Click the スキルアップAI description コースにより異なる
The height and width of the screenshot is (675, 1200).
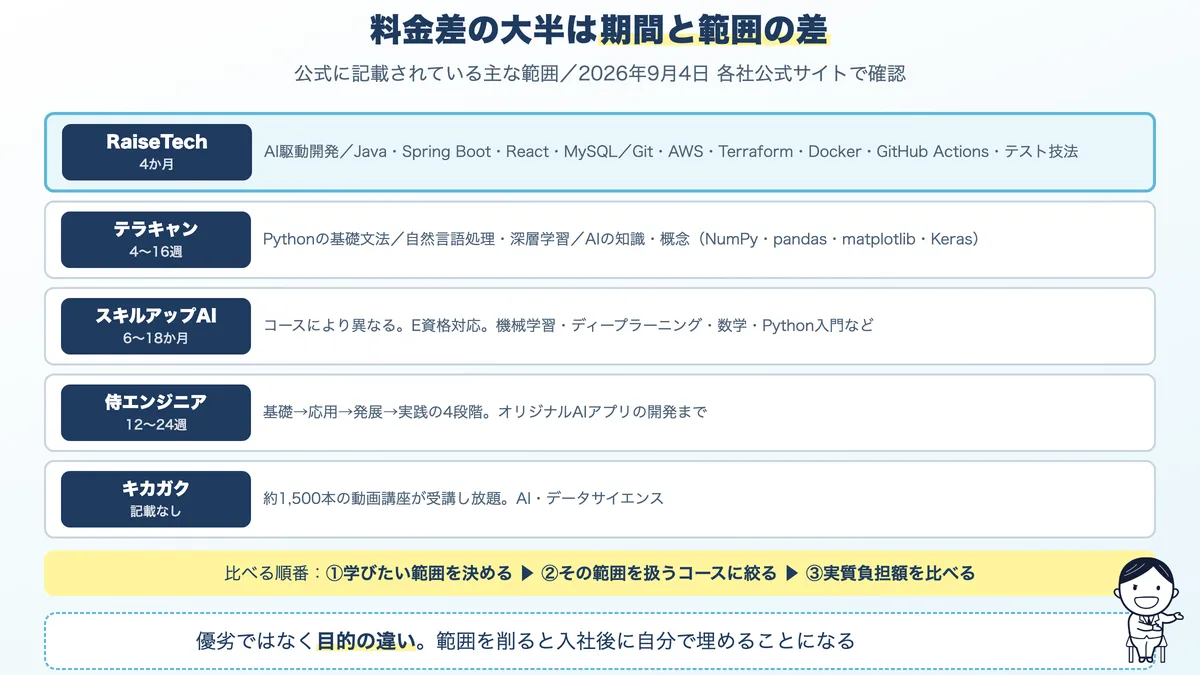tap(568, 326)
